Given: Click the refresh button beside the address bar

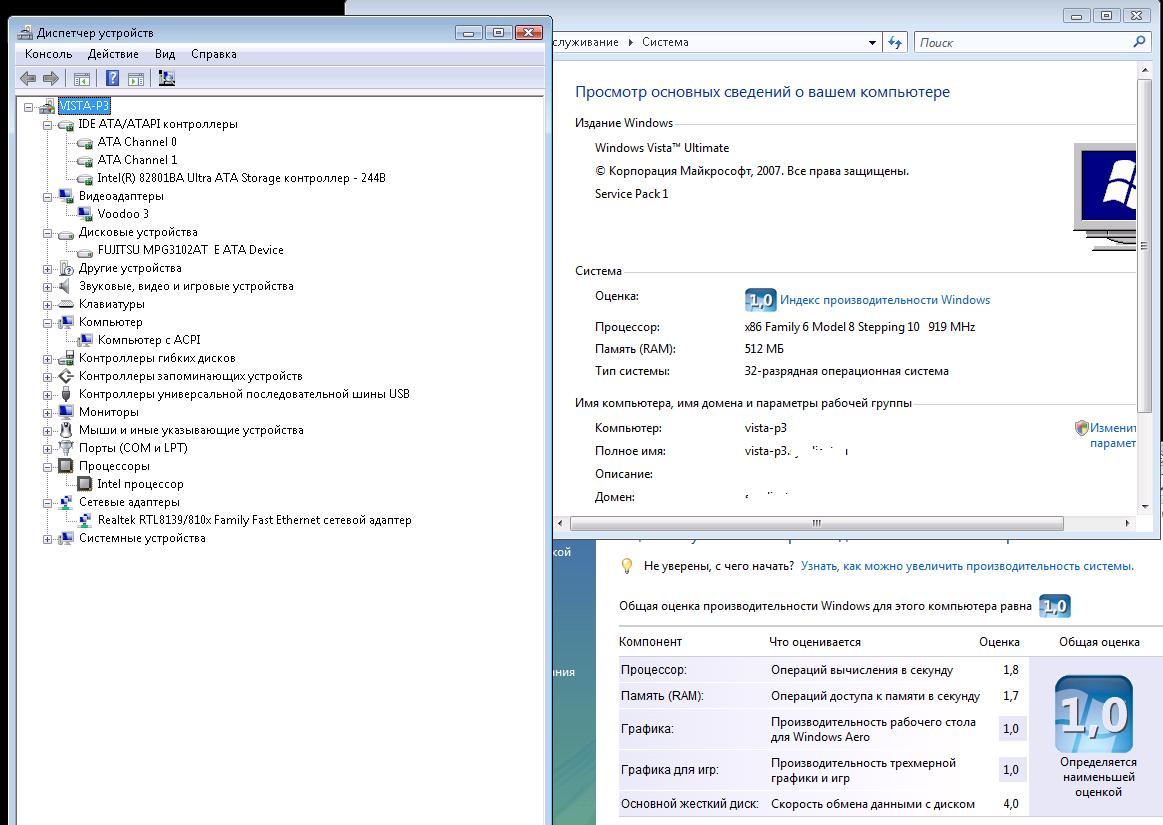Looking at the screenshot, I should coord(895,42).
